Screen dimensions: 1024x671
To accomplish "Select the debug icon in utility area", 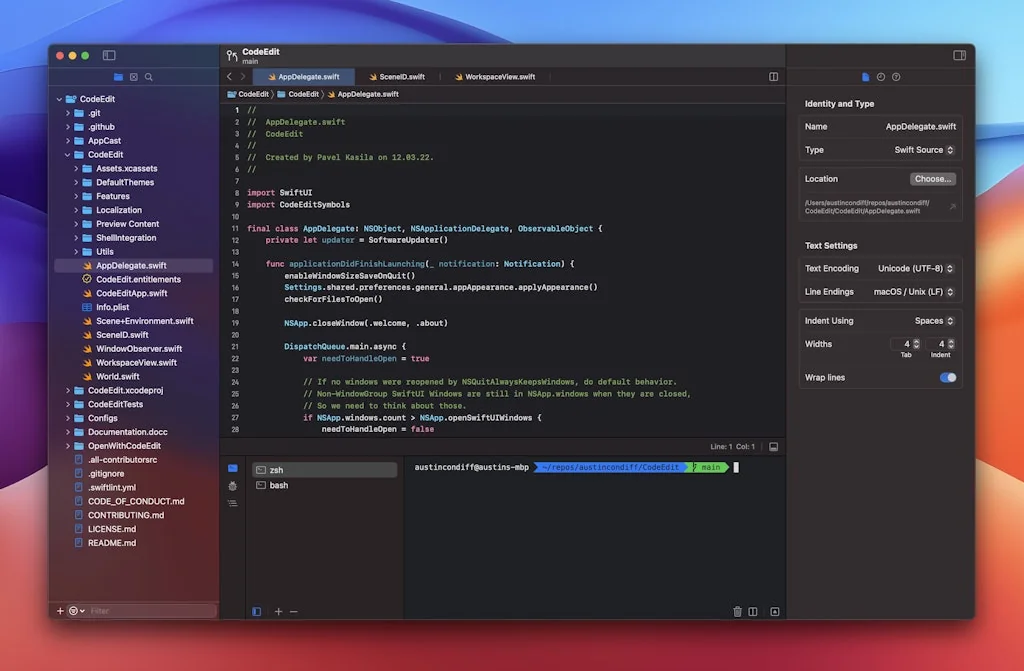I will [233, 486].
